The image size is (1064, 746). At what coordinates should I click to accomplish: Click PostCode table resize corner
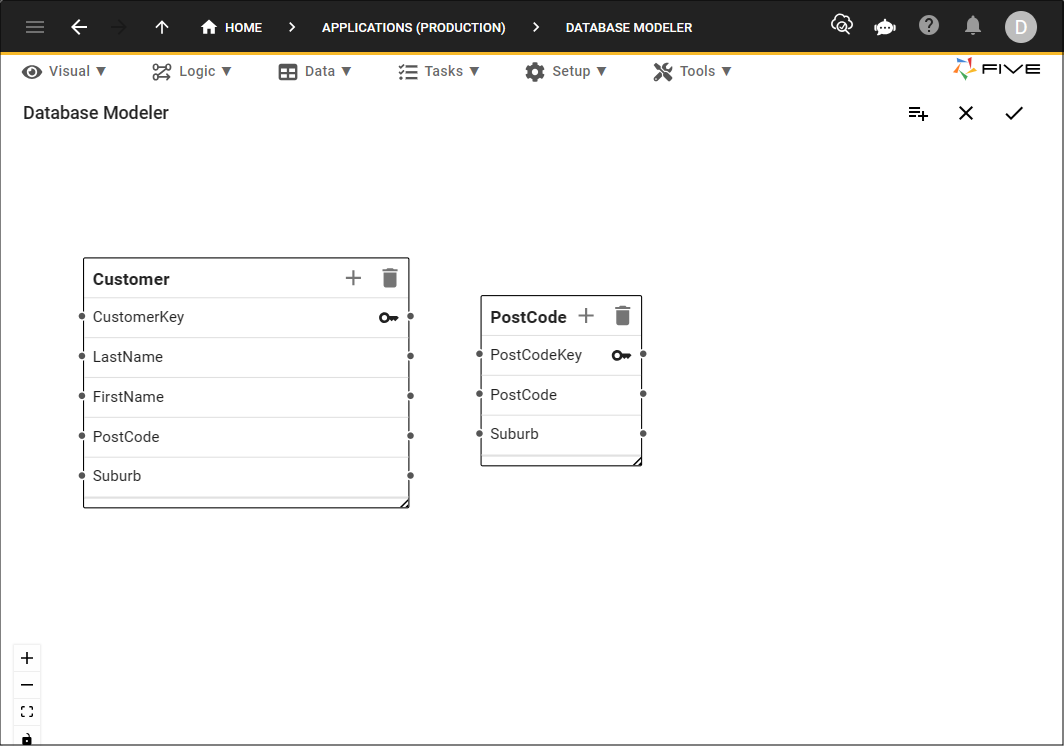point(637,461)
